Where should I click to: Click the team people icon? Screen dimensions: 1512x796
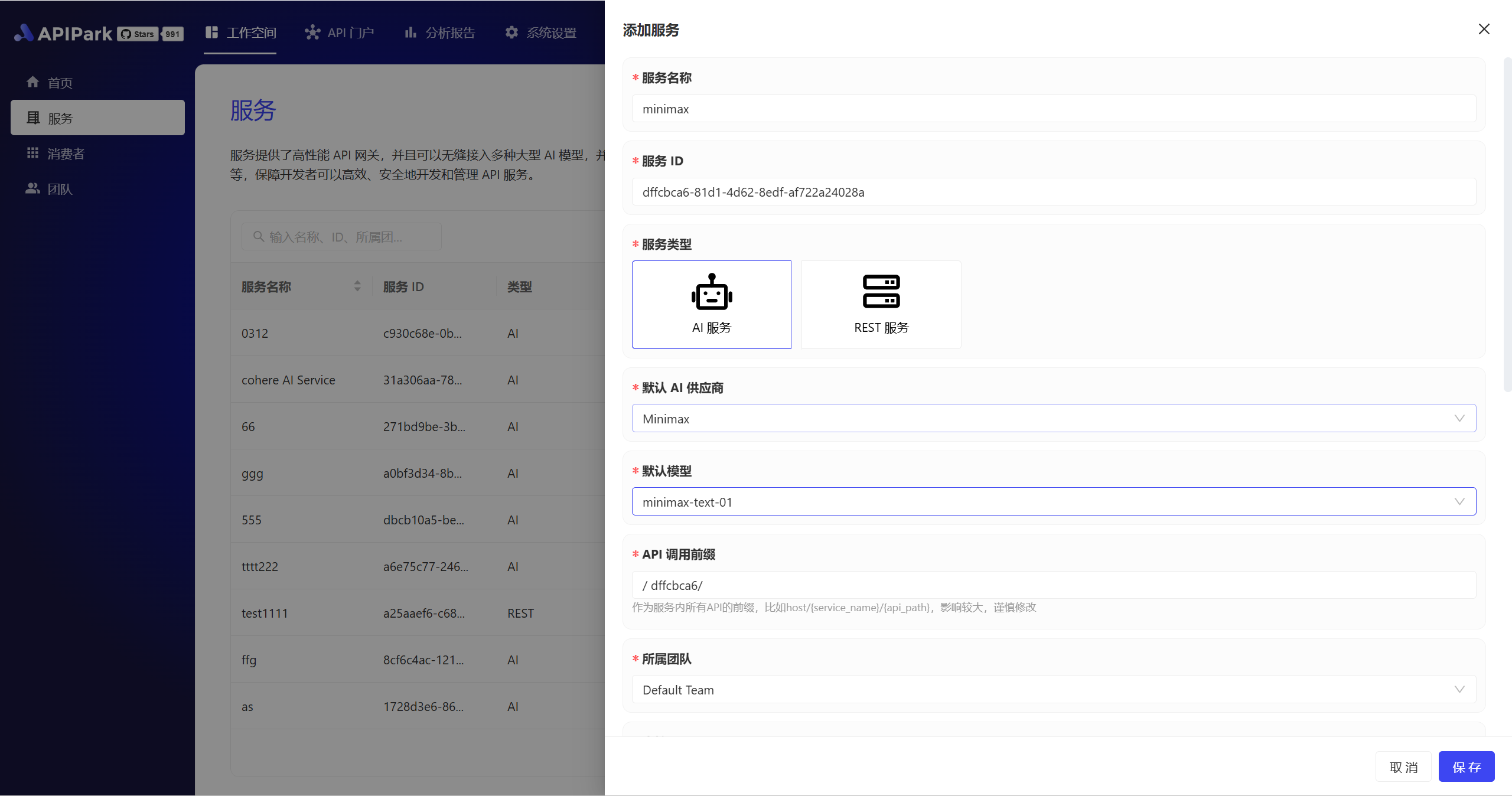click(32, 188)
